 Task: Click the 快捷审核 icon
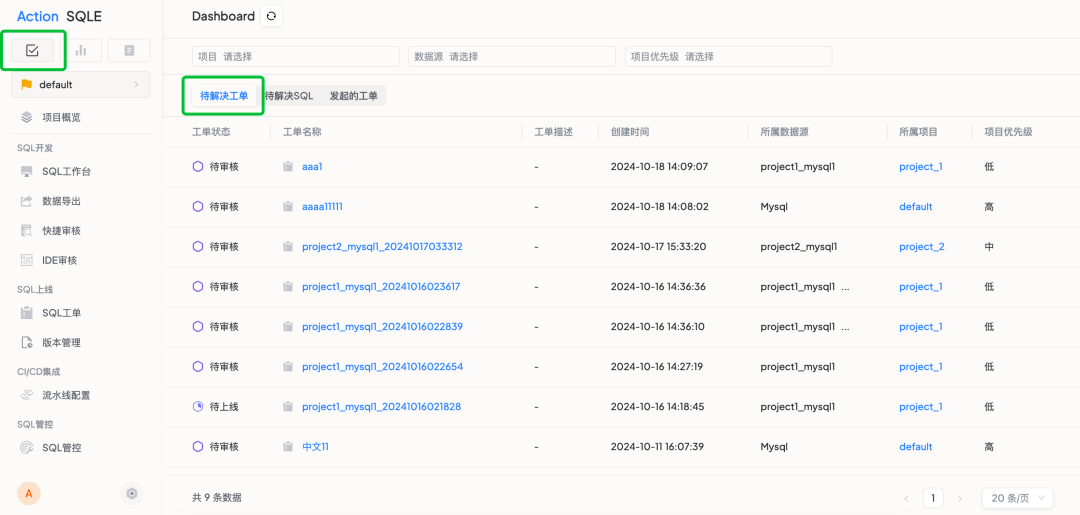coord(27,231)
